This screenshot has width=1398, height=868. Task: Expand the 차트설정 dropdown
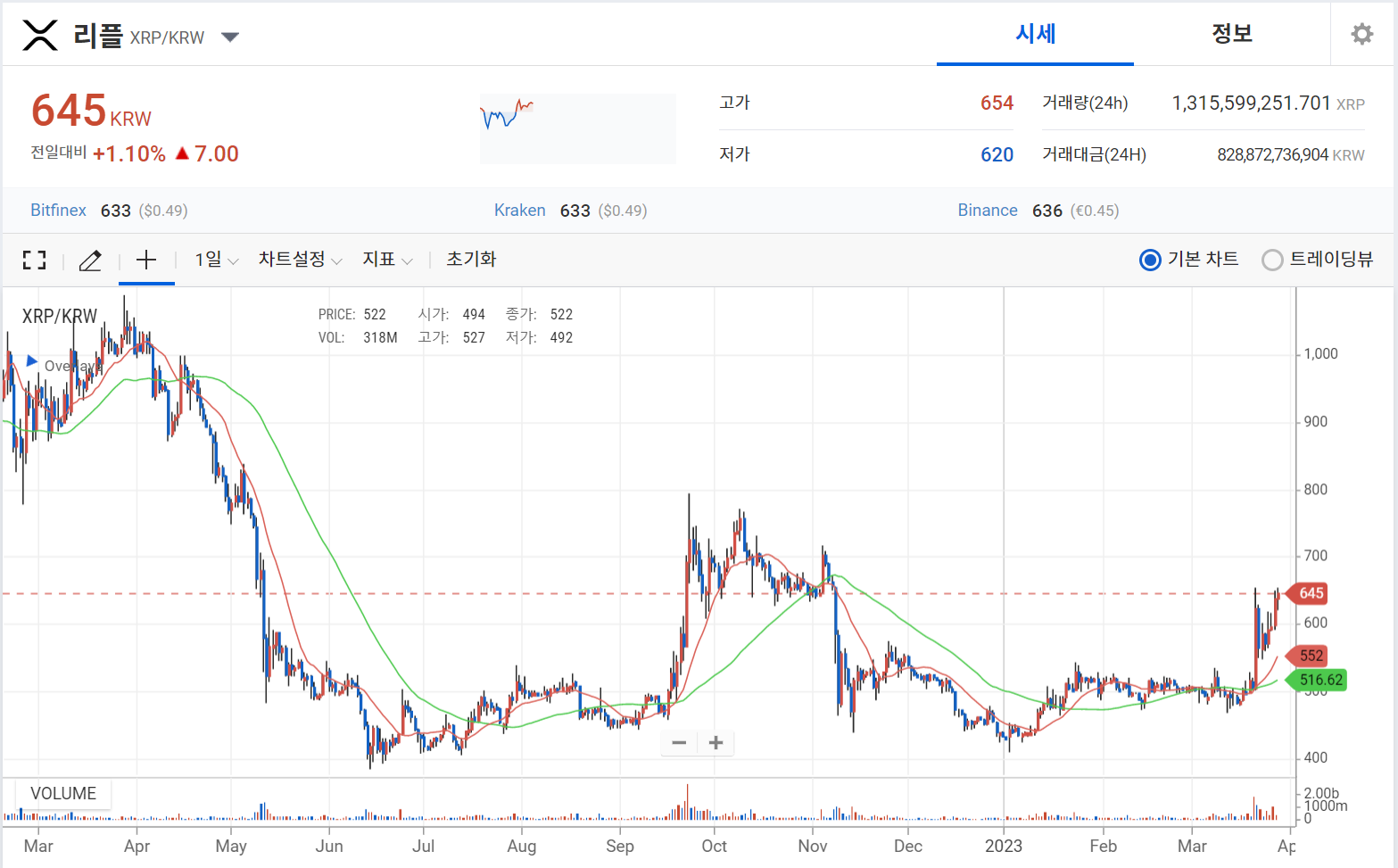tap(301, 260)
